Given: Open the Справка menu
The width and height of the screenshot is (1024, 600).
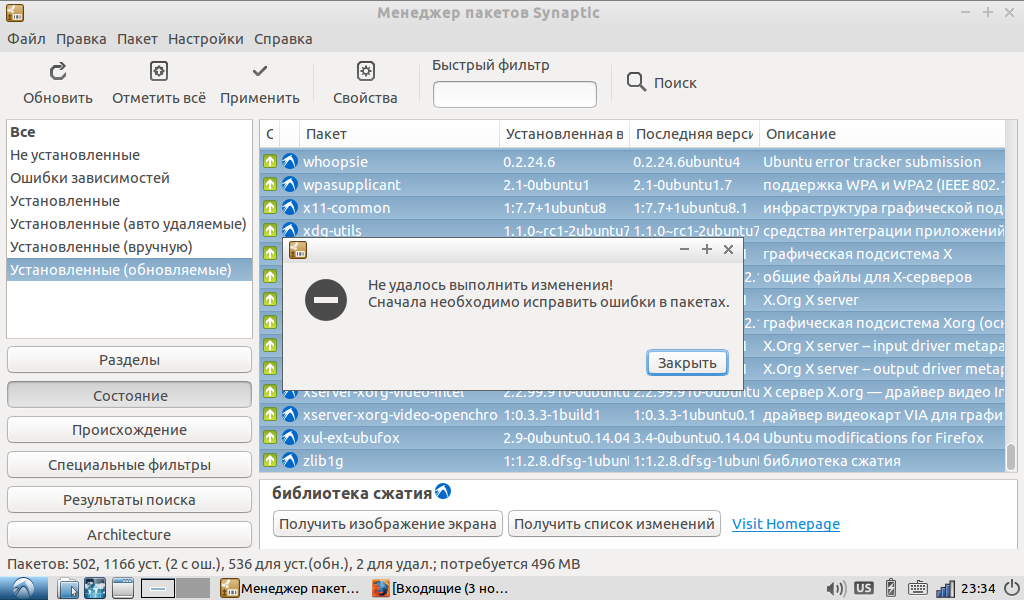Looking at the screenshot, I should point(283,39).
